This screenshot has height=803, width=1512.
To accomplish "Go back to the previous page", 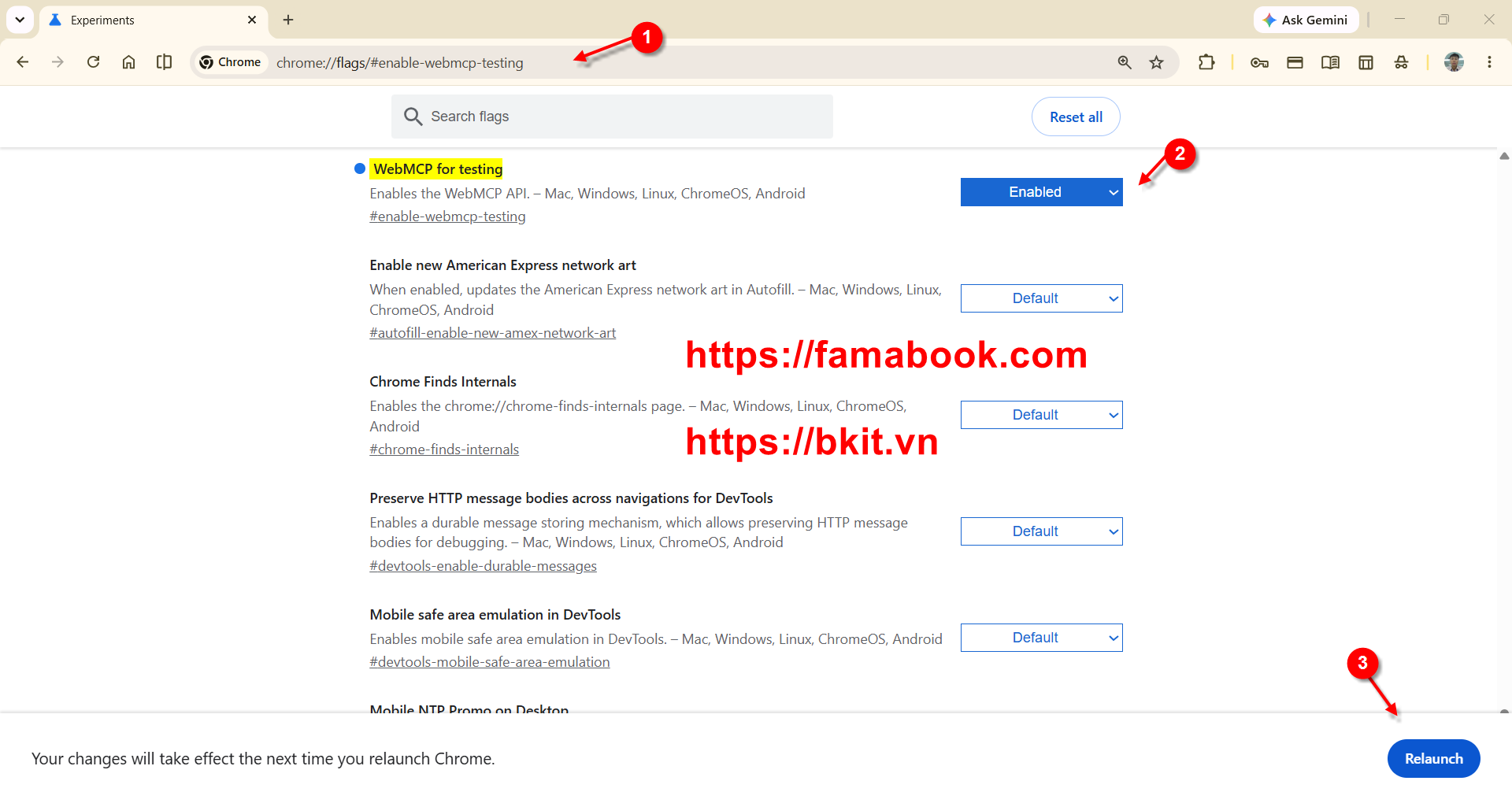I will click(x=23, y=62).
